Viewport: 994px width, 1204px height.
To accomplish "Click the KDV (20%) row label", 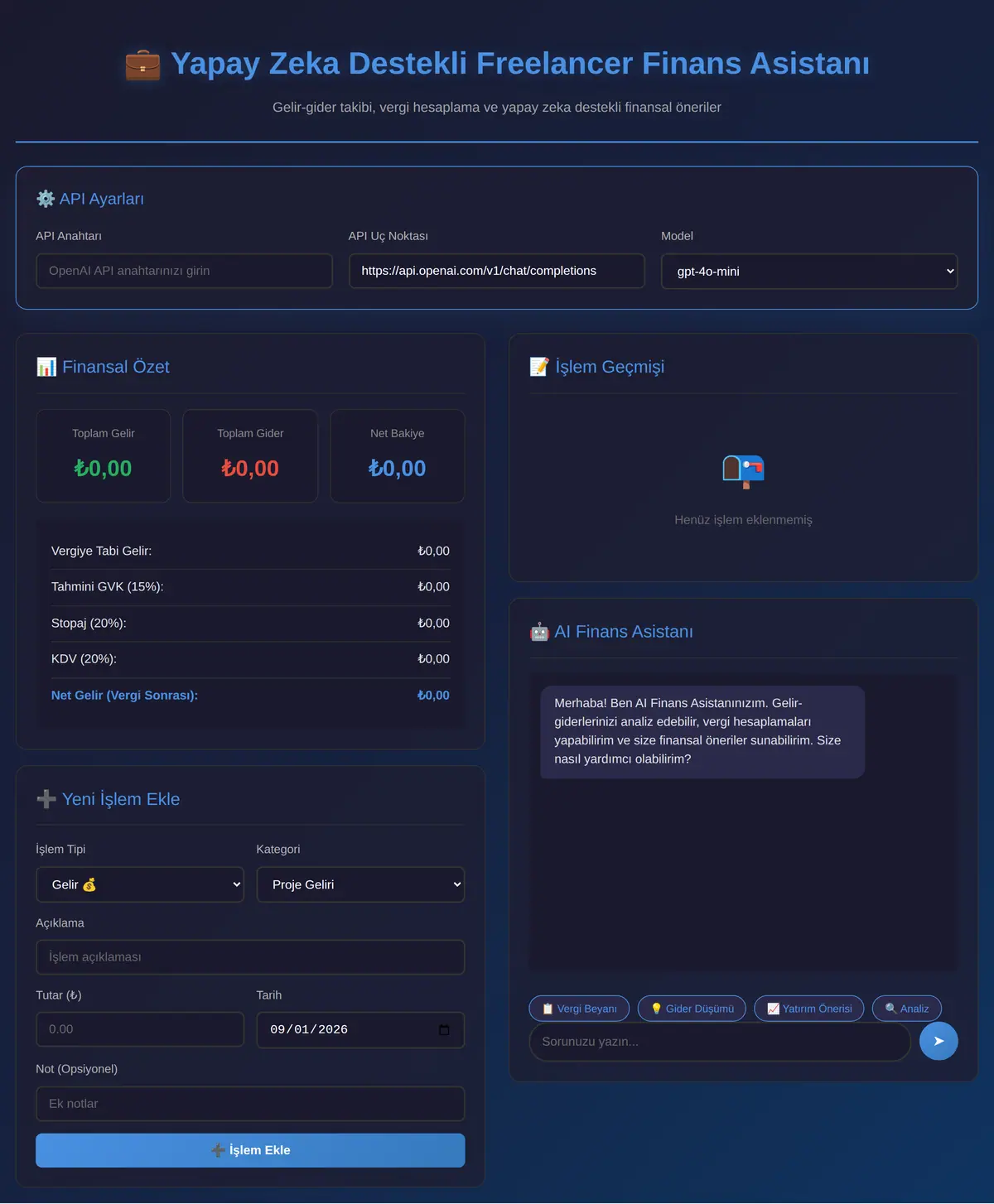I will pos(84,659).
